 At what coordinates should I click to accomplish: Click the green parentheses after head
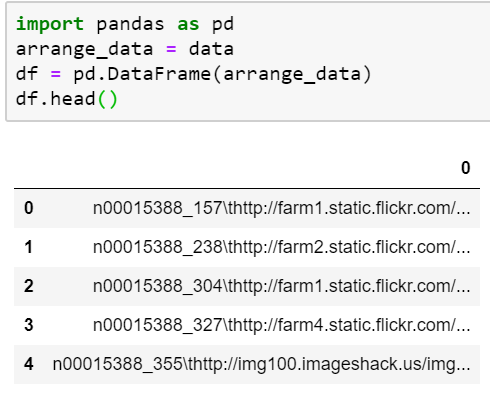click(107, 99)
